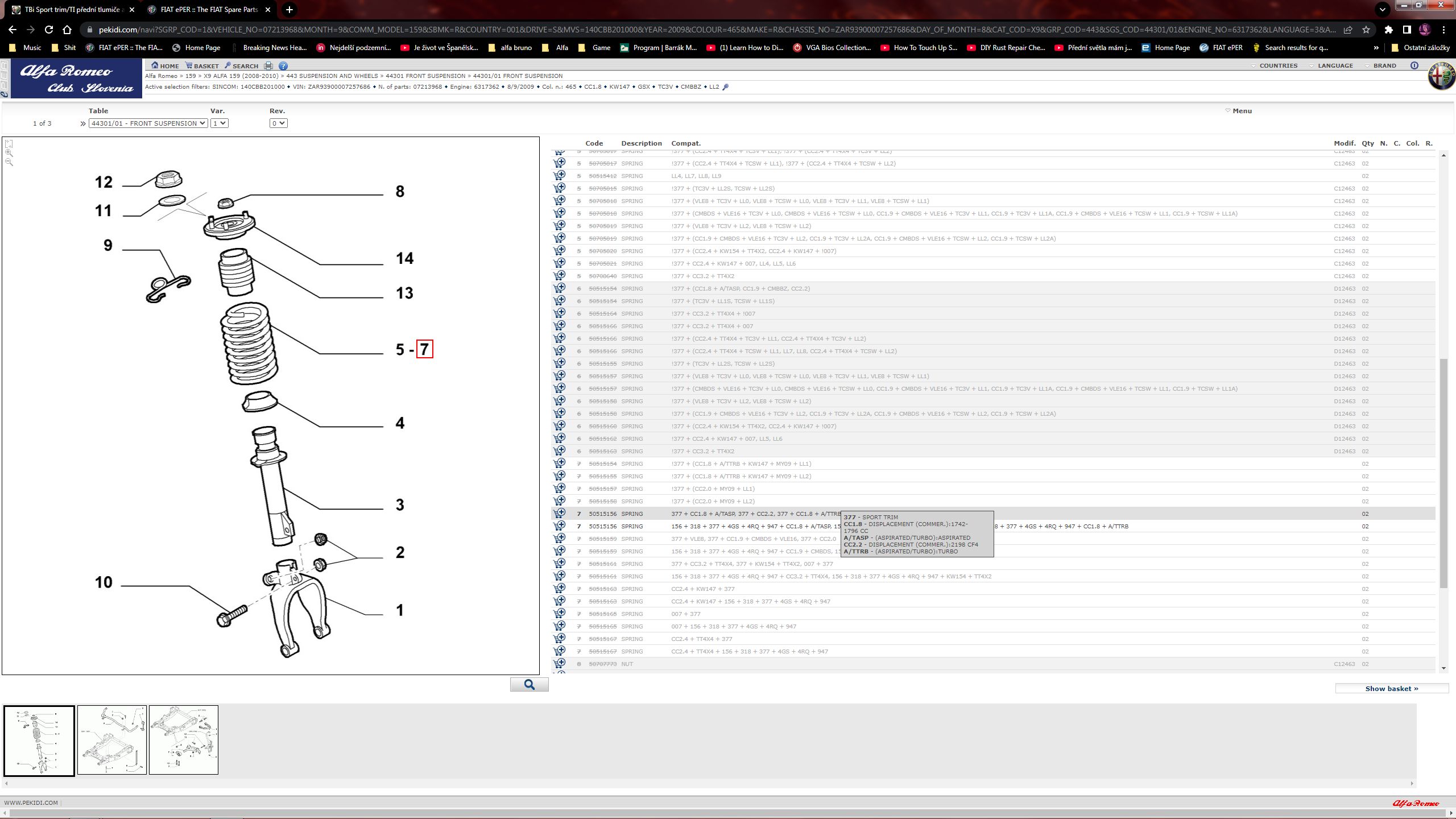Open the Chrome profile avatar

click(x=1425, y=30)
